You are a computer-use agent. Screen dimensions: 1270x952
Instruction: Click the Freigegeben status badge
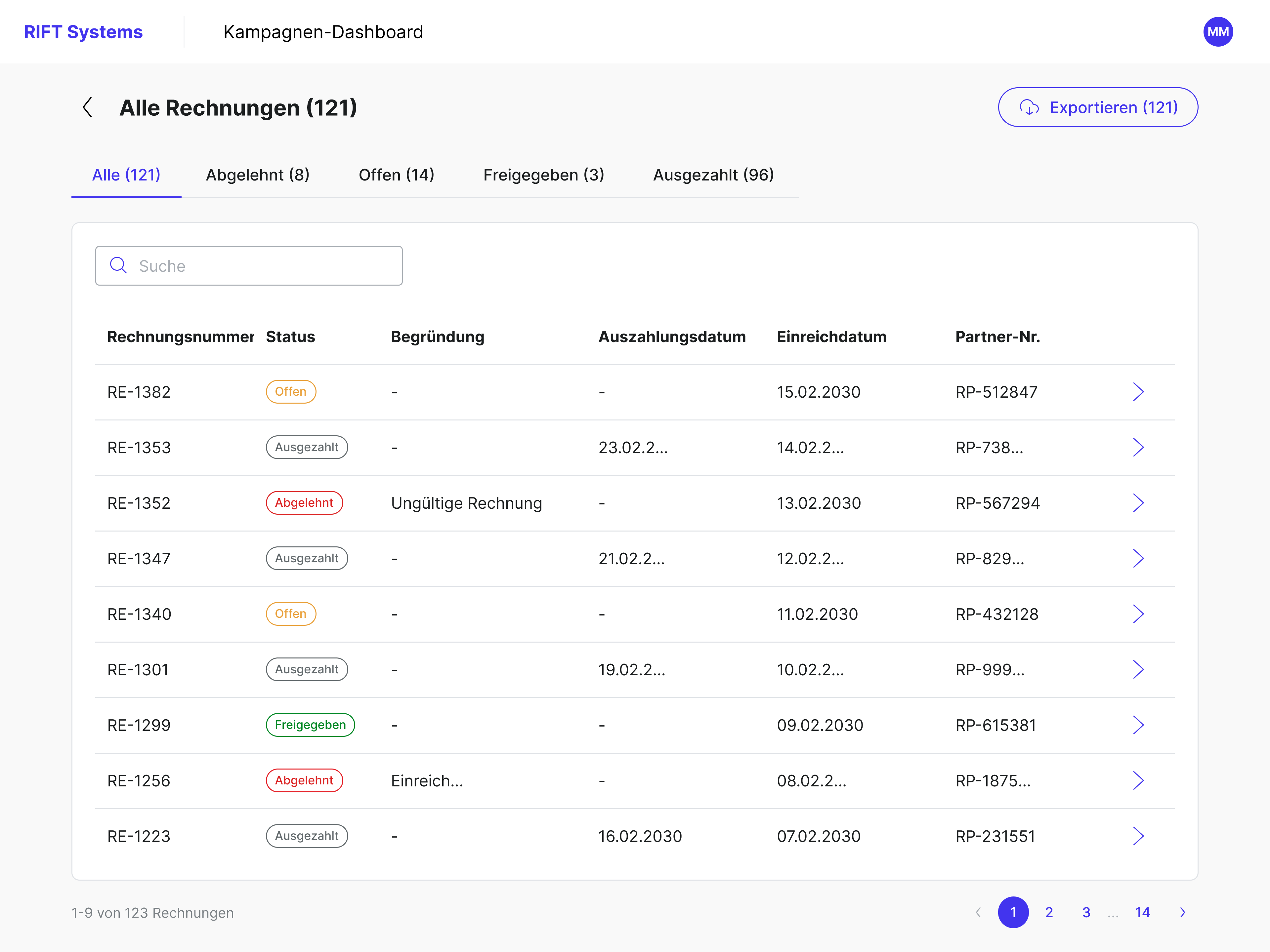[x=310, y=725]
